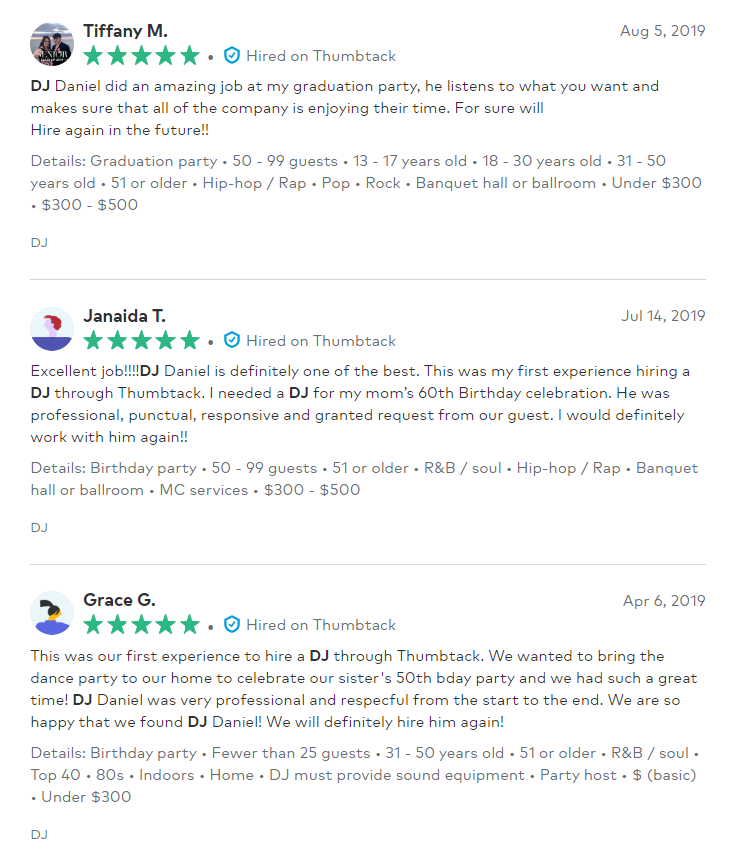Click verified shield icon on Grace's review
Viewport: 746px width, 855px height.
pyautogui.click(x=232, y=625)
